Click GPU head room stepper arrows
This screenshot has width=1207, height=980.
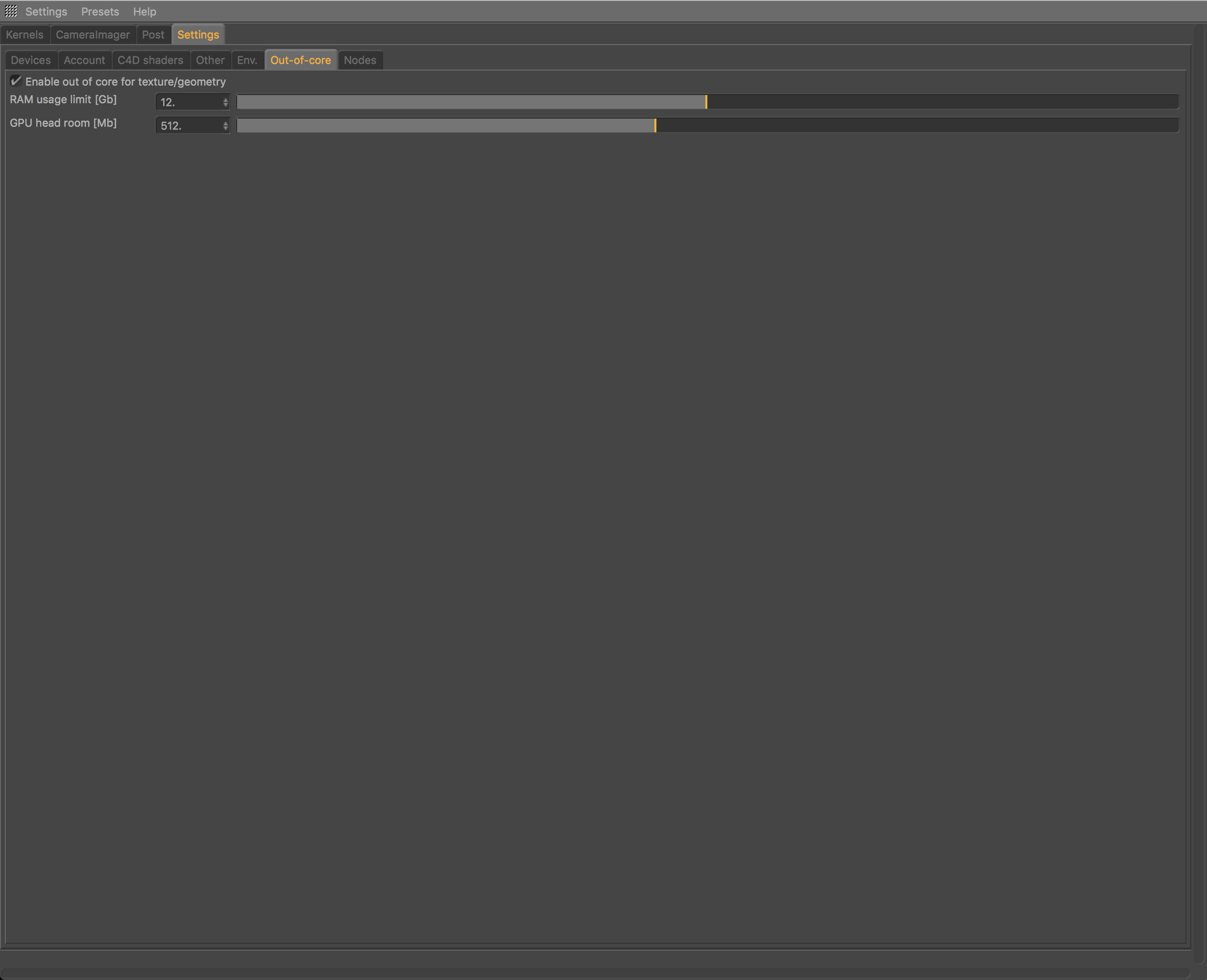226,125
